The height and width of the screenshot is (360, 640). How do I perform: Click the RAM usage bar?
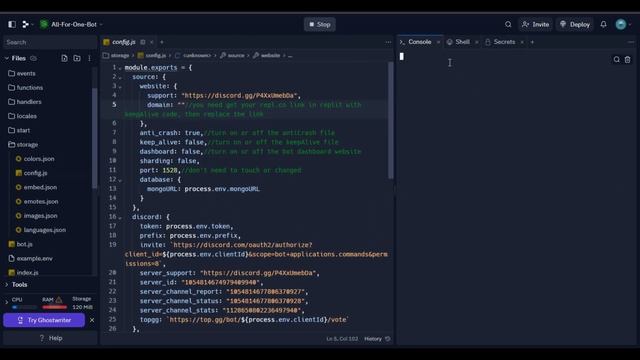[x=54, y=307]
